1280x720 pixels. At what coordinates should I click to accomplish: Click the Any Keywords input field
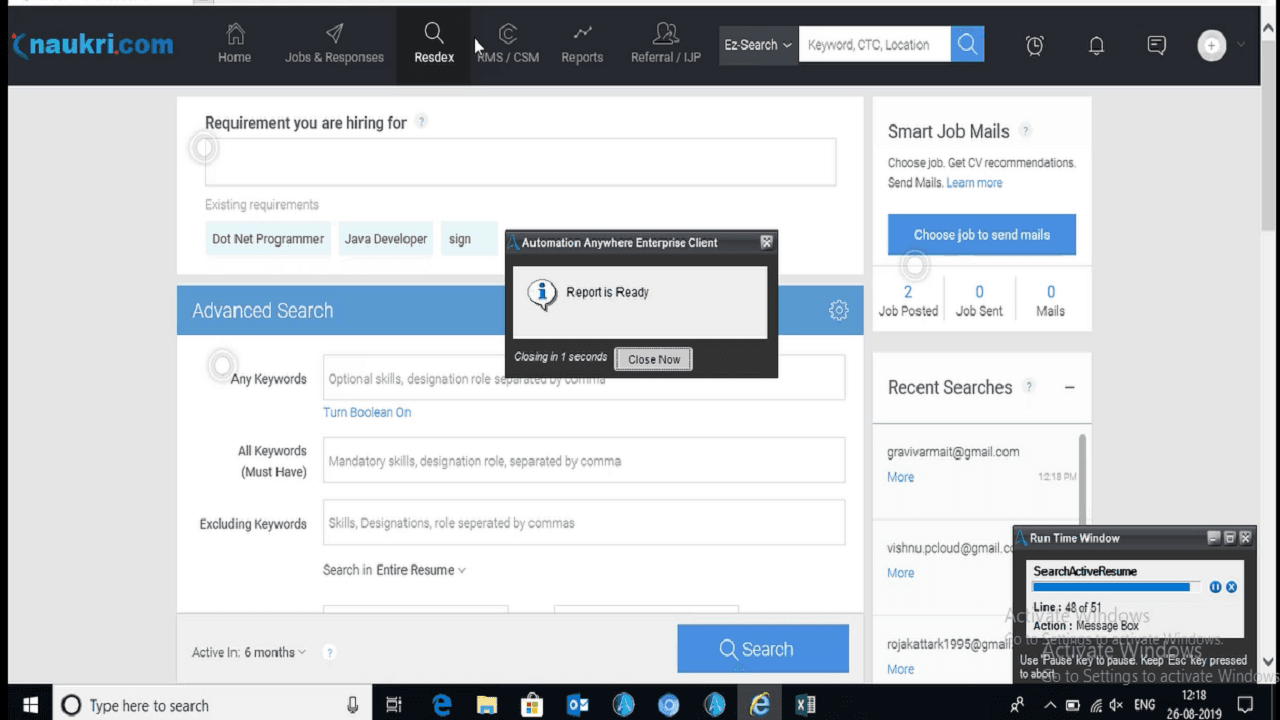584,378
